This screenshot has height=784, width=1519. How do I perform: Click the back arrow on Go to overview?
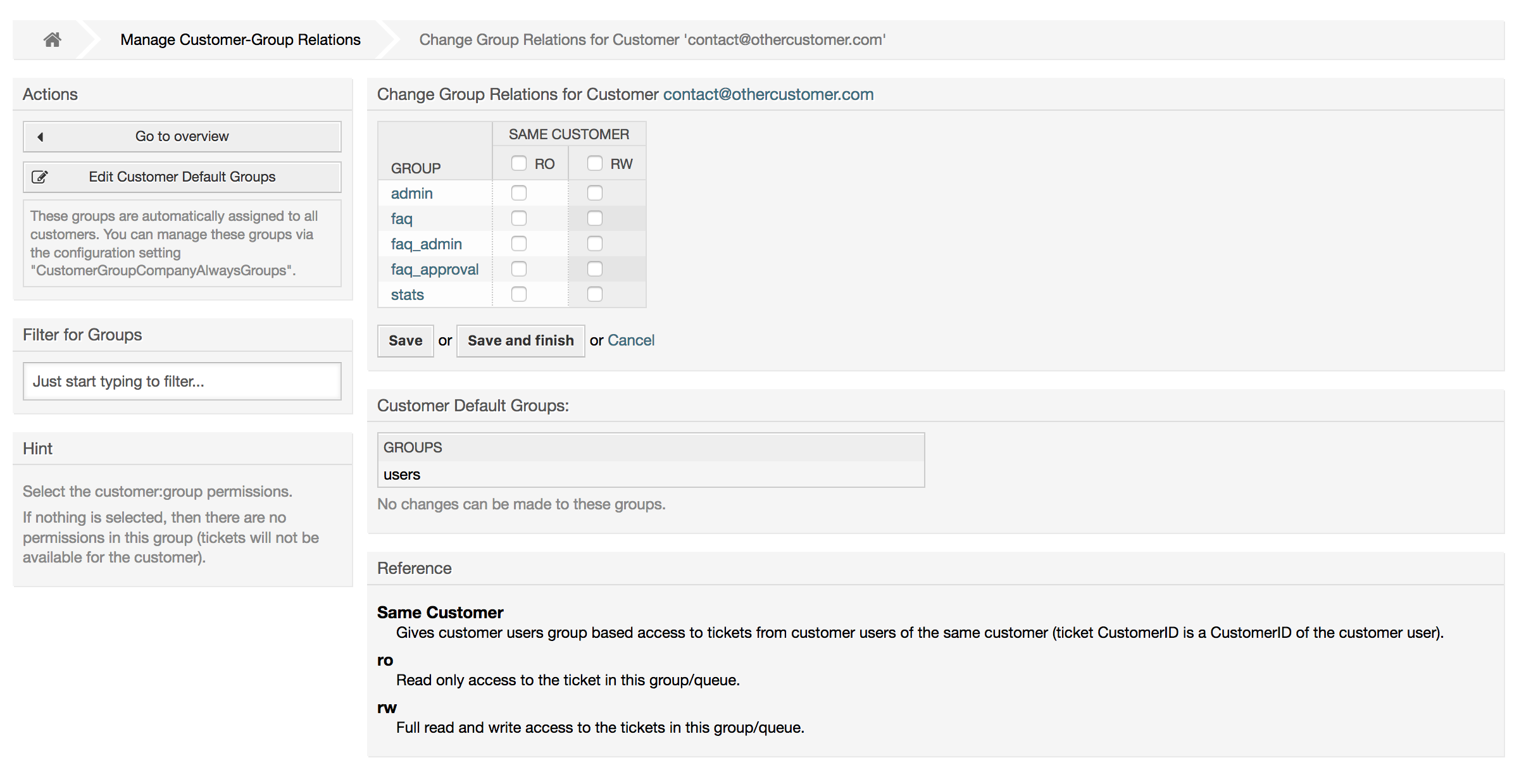(40, 136)
